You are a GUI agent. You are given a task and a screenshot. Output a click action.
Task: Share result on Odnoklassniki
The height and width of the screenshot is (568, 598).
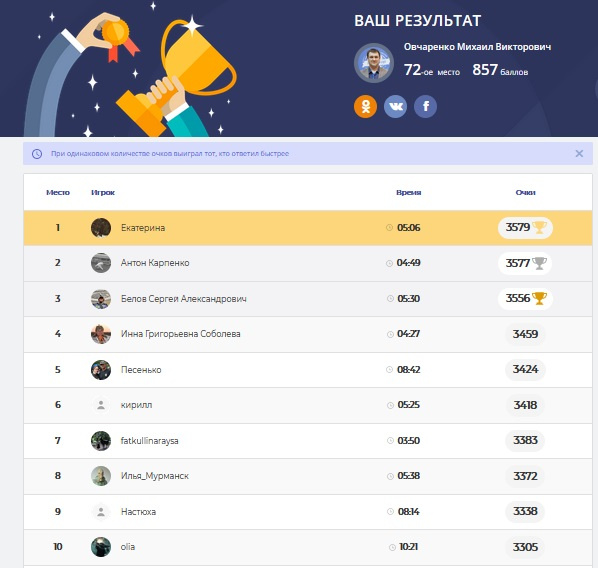(365, 106)
